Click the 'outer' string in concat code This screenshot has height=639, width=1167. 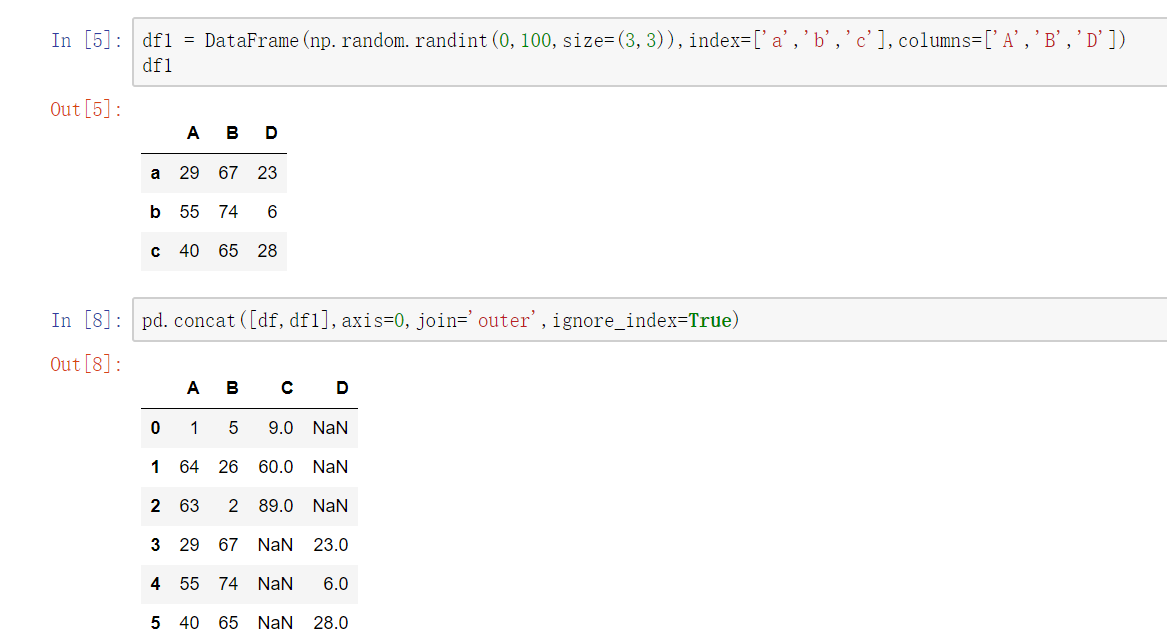coord(502,321)
